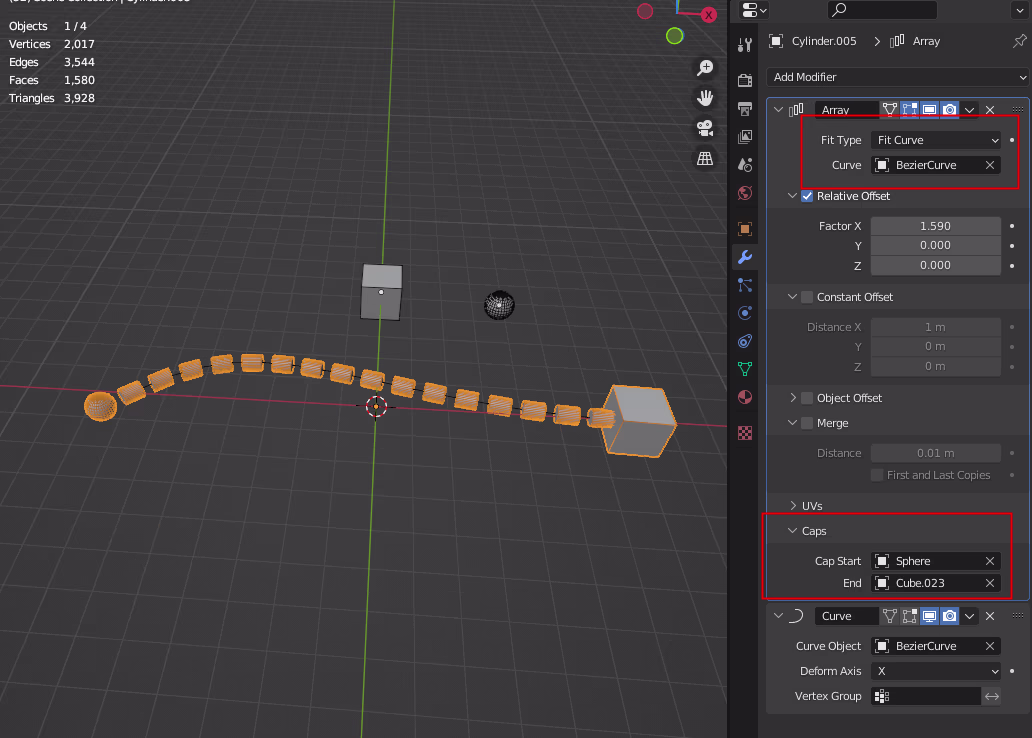Switch perspective/orthographic grid icon
Viewport: 1032px width, 738px height.
pos(705,159)
